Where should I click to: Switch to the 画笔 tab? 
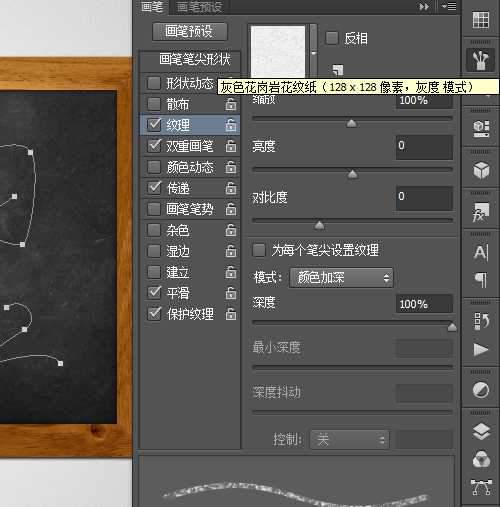pos(152,6)
